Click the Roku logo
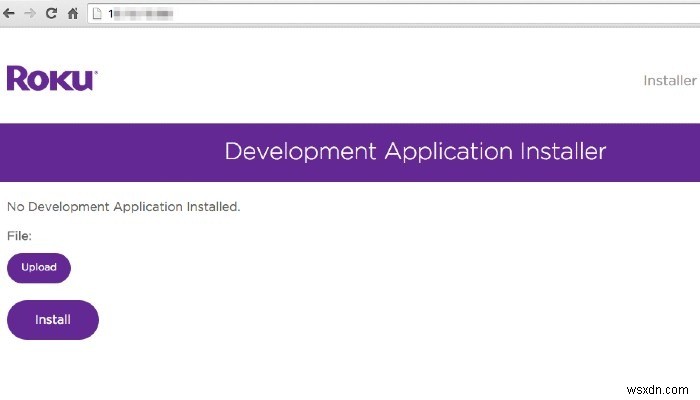The image size is (700, 400). [x=52, y=79]
